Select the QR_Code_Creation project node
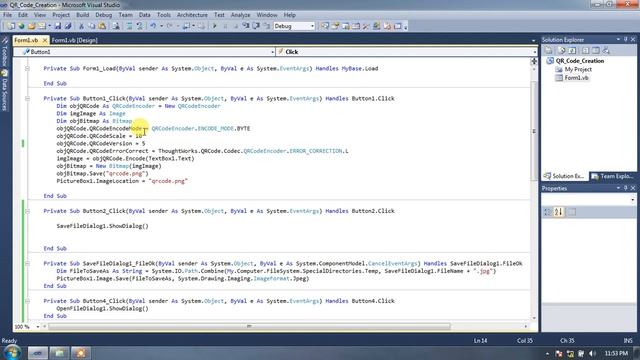 (580, 61)
